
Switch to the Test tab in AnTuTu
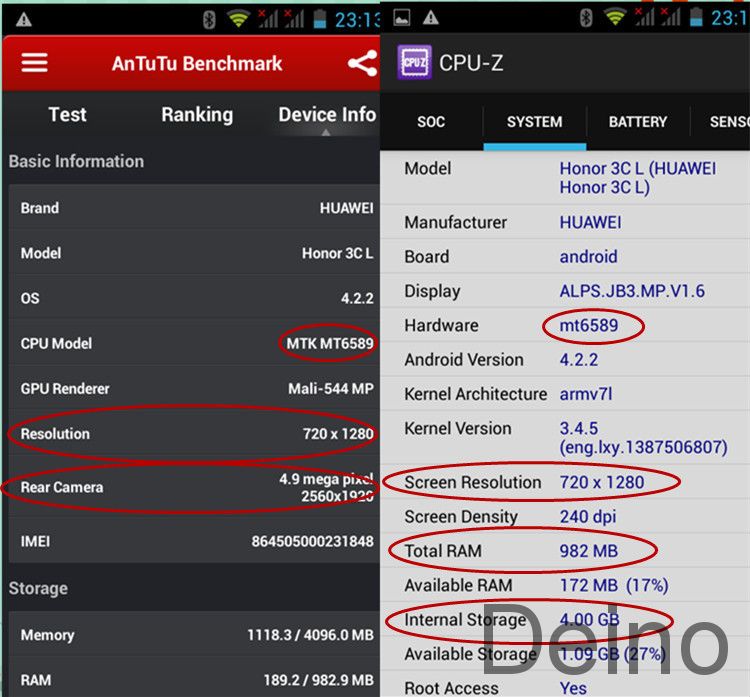(x=67, y=115)
